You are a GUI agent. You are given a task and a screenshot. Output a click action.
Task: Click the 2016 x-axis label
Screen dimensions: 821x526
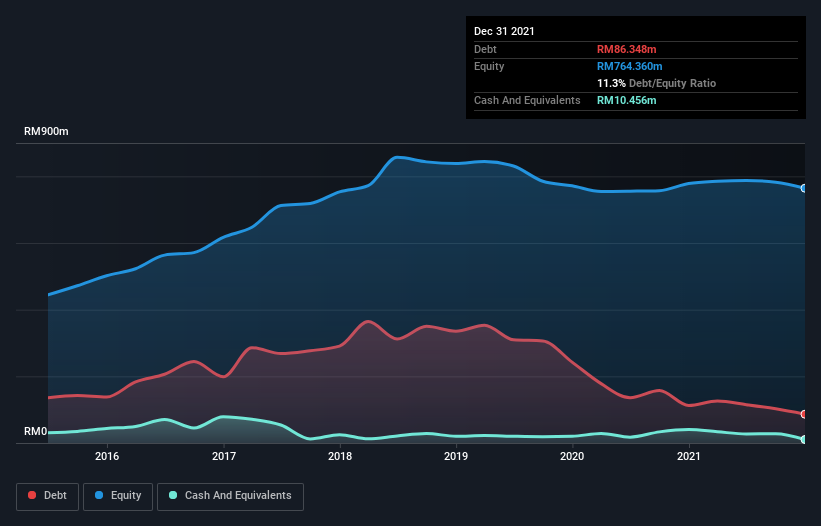click(107, 456)
